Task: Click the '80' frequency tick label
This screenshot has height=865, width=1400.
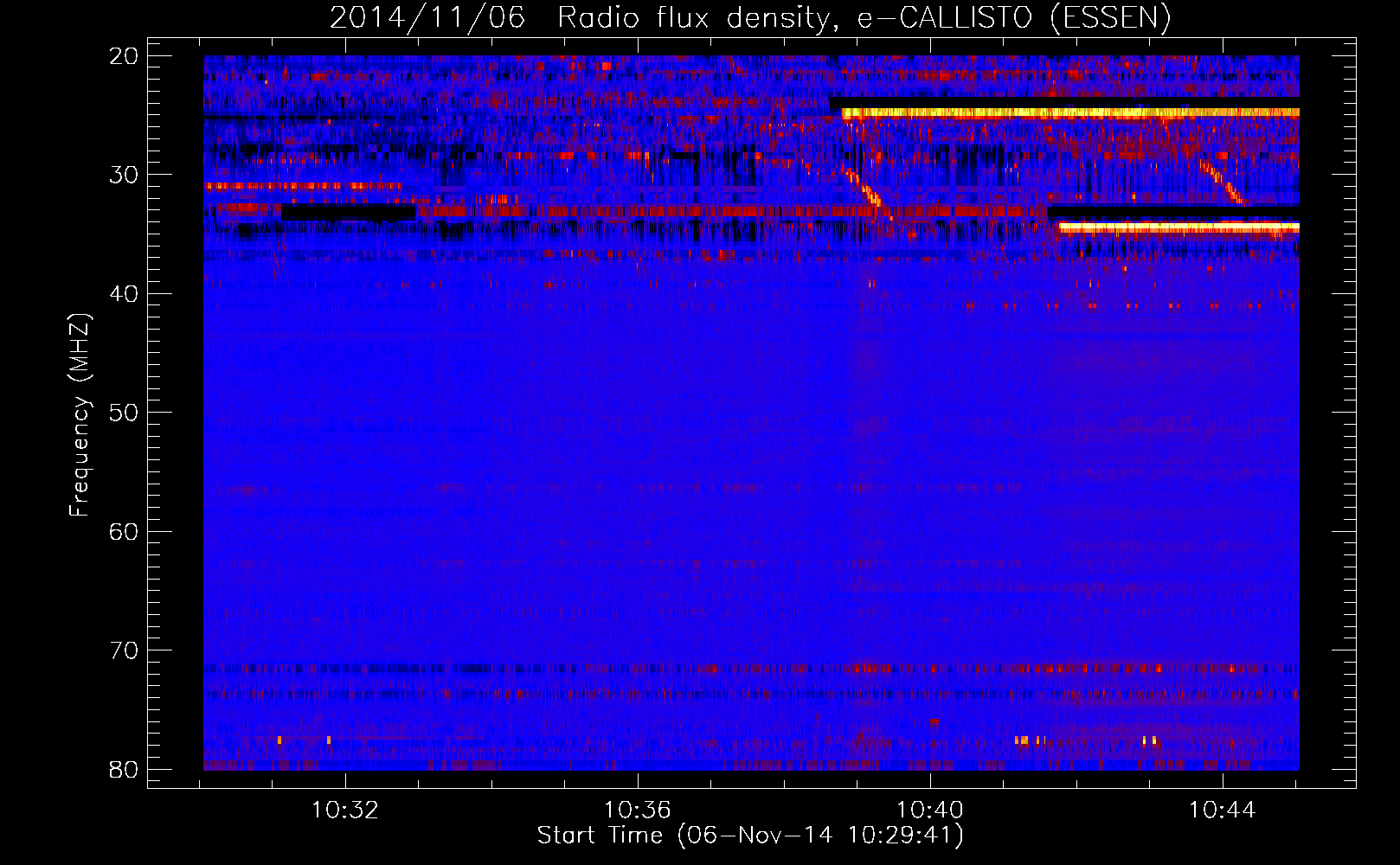Action: [x=125, y=769]
